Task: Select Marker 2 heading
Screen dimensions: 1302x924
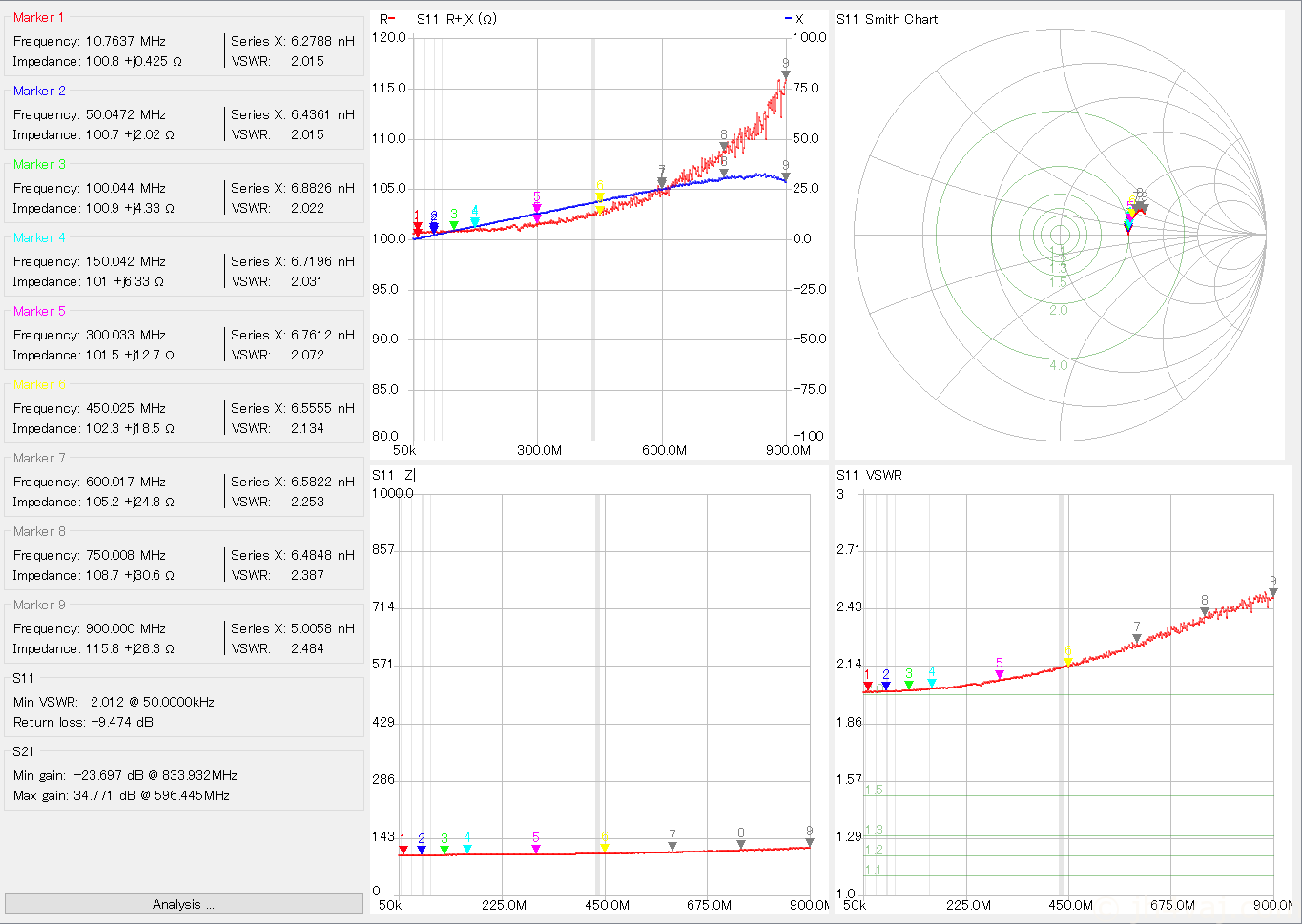Action: click(x=39, y=91)
